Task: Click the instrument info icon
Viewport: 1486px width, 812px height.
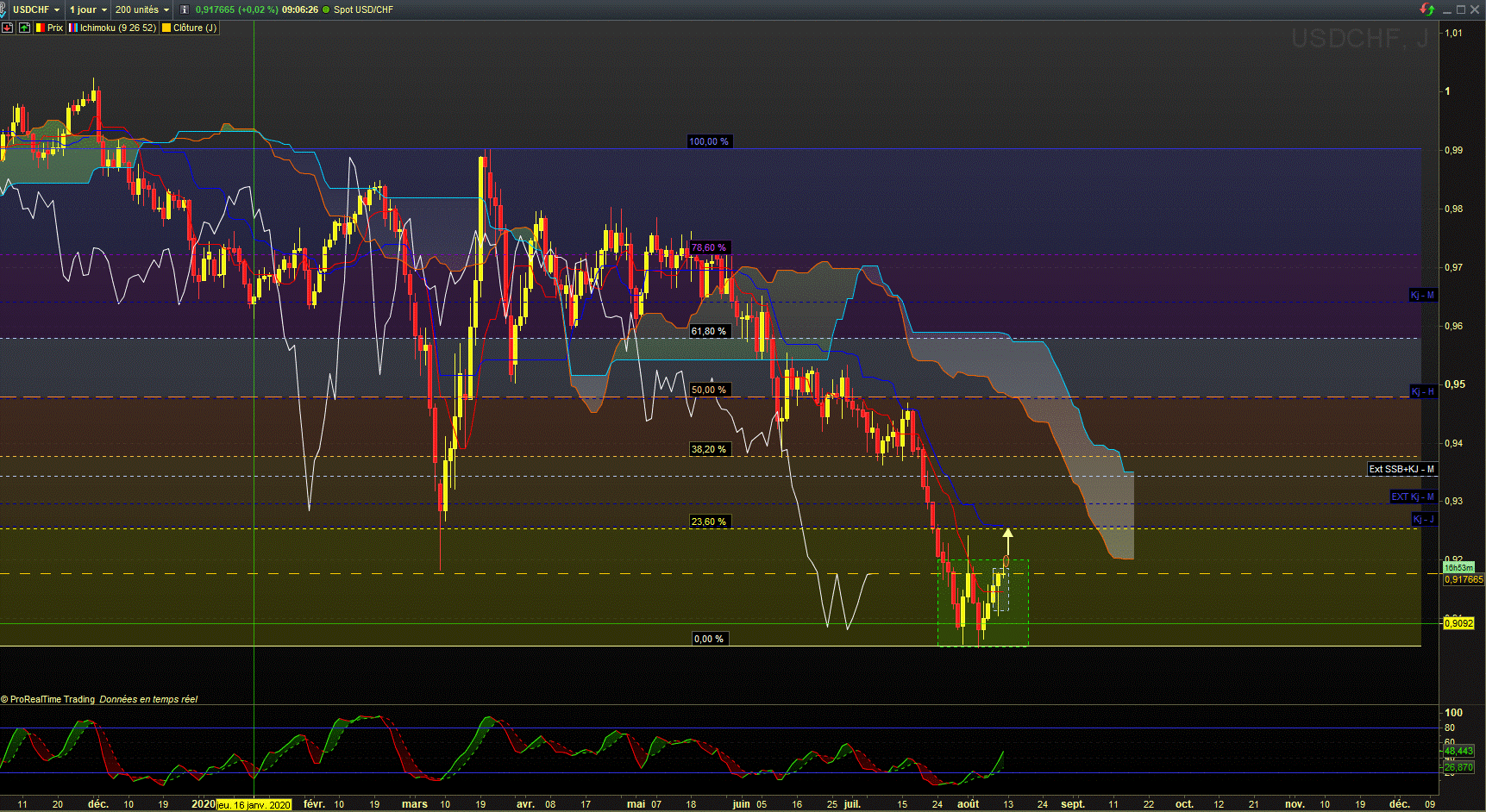Action: [x=184, y=9]
